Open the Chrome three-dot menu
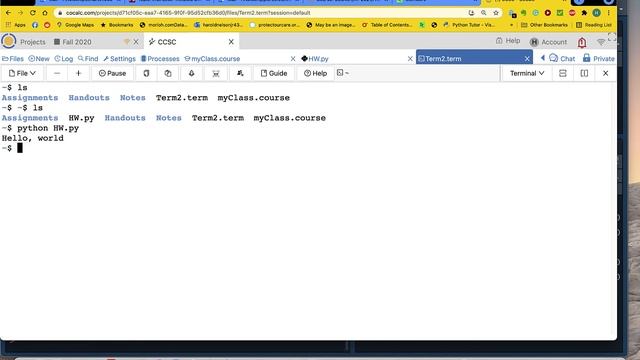The image size is (640, 360). (609, 13)
